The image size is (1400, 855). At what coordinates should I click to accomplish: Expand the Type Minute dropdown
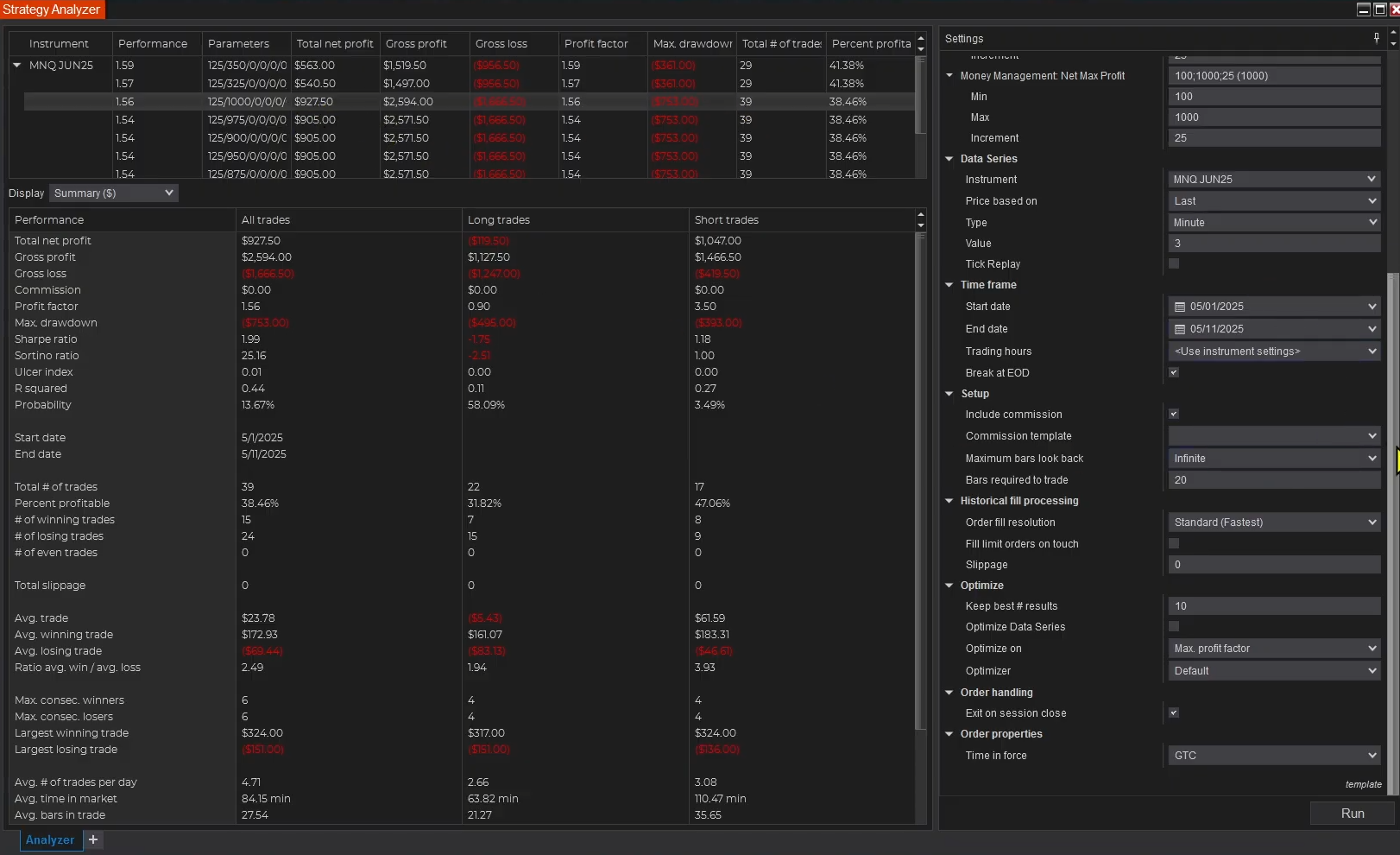pos(1274,223)
